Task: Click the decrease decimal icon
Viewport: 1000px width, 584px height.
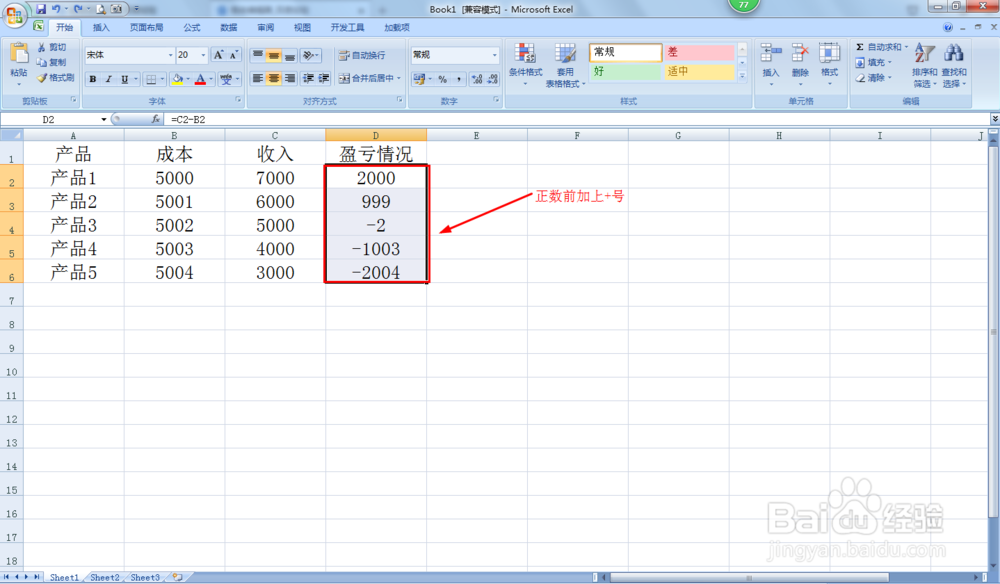Action: [x=492, y=79]
